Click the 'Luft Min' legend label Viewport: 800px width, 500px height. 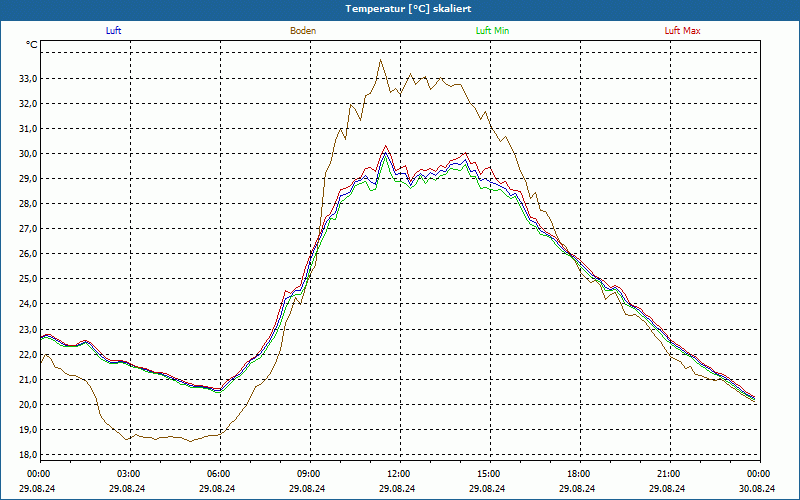(x=492, y=31)
